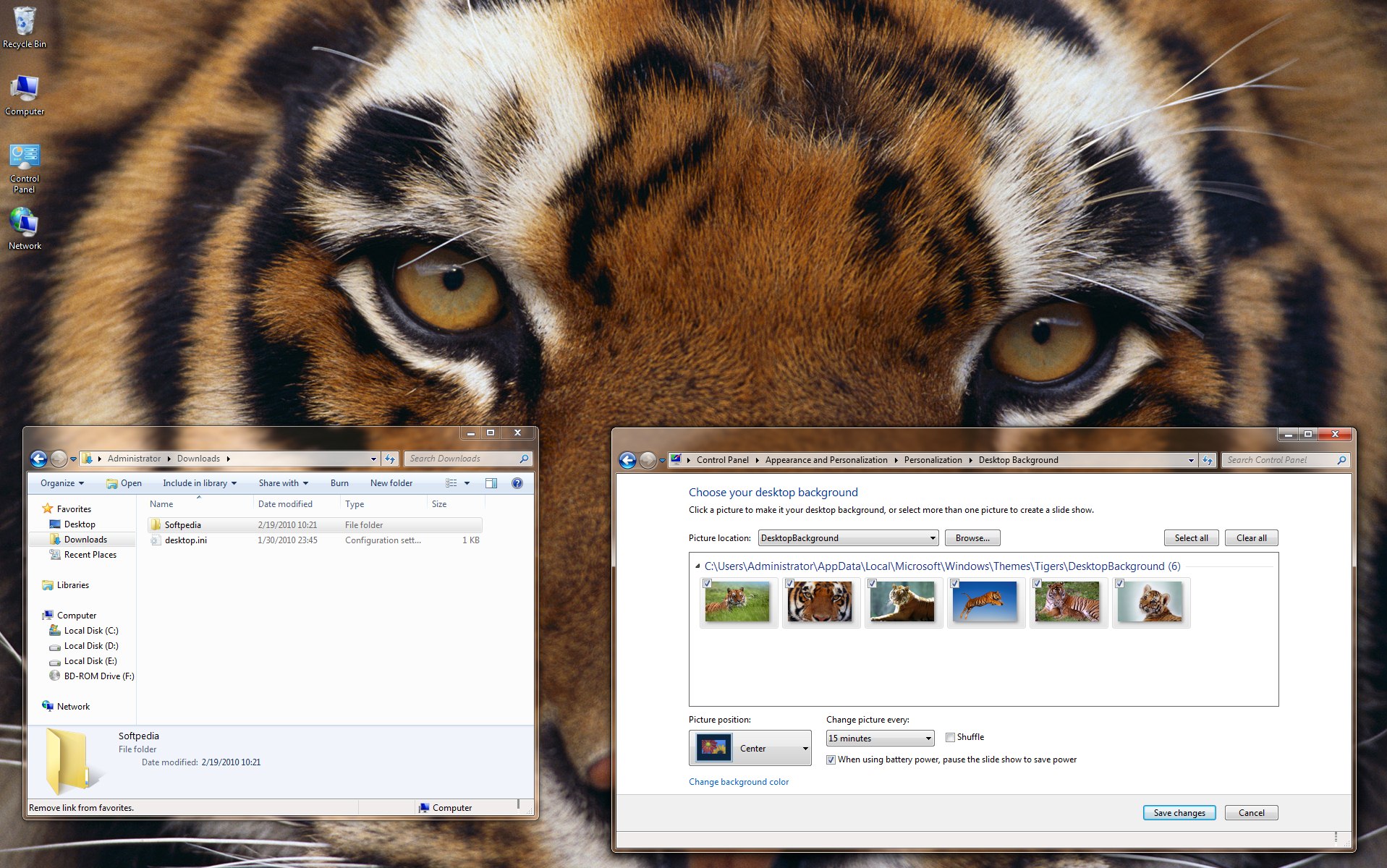Click Open in the Explorer toolbar
This screenshot has width=1387, height=868.
(124, 483)
